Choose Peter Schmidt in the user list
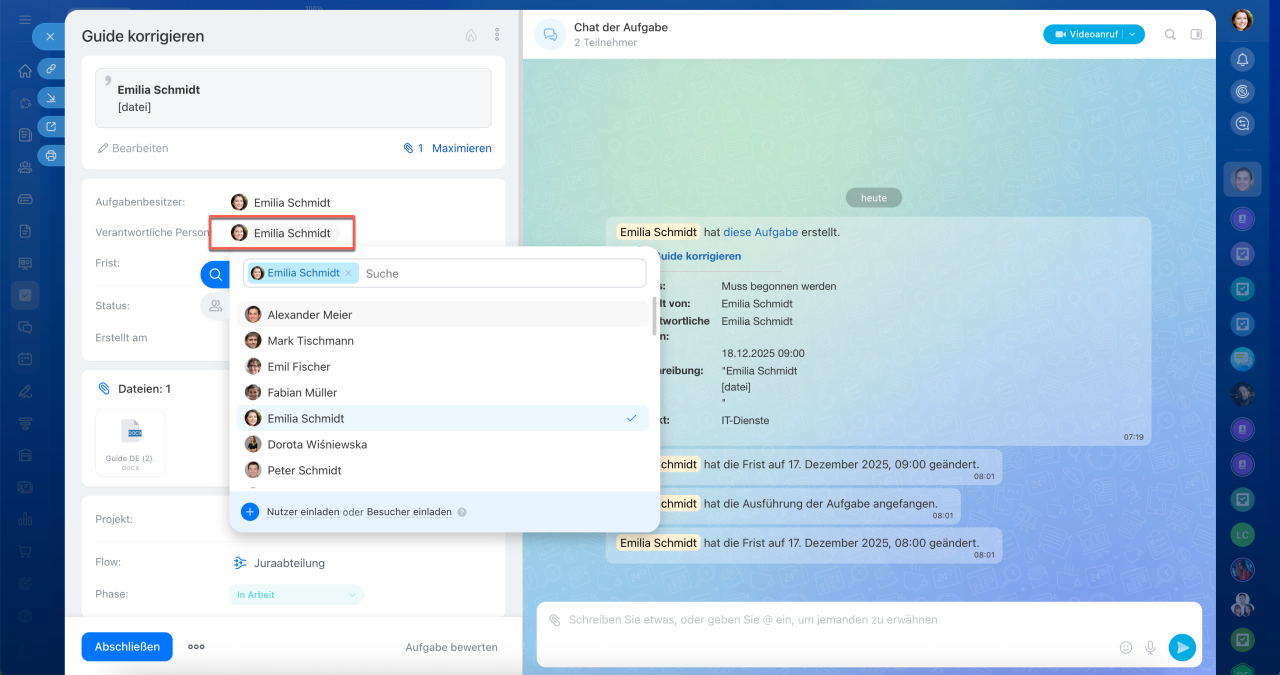The image size is (1280, 675). point(444,470)
